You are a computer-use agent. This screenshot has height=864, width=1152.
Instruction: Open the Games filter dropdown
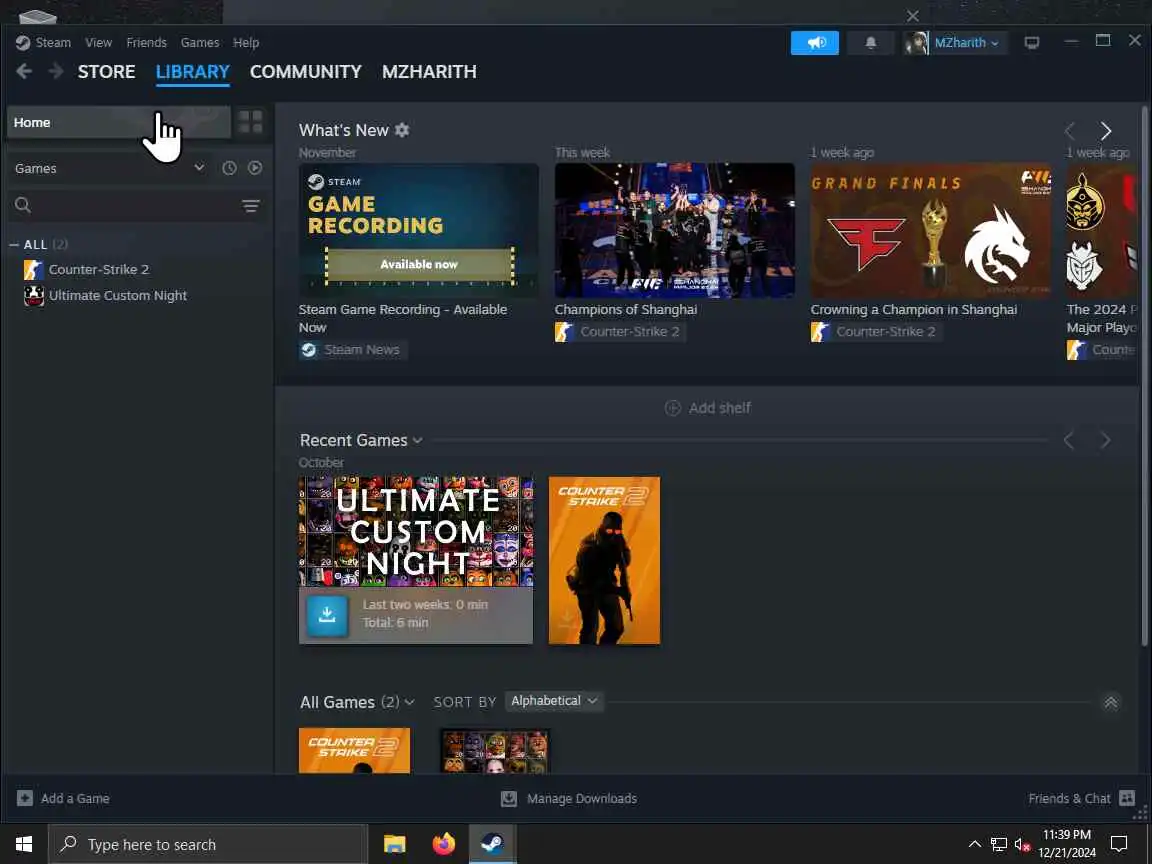[110, 168]
